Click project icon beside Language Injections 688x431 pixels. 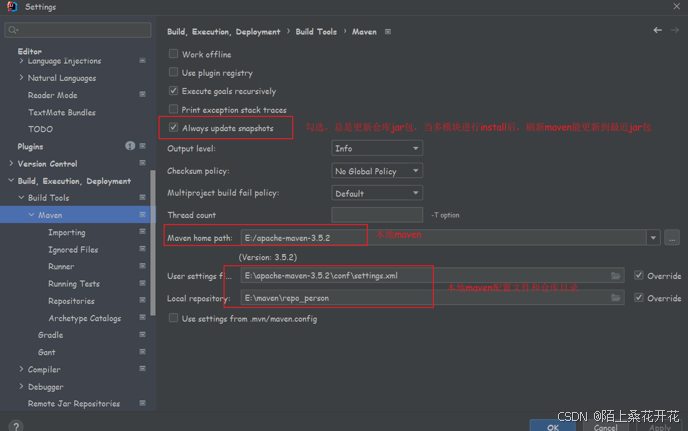[143, 60]
